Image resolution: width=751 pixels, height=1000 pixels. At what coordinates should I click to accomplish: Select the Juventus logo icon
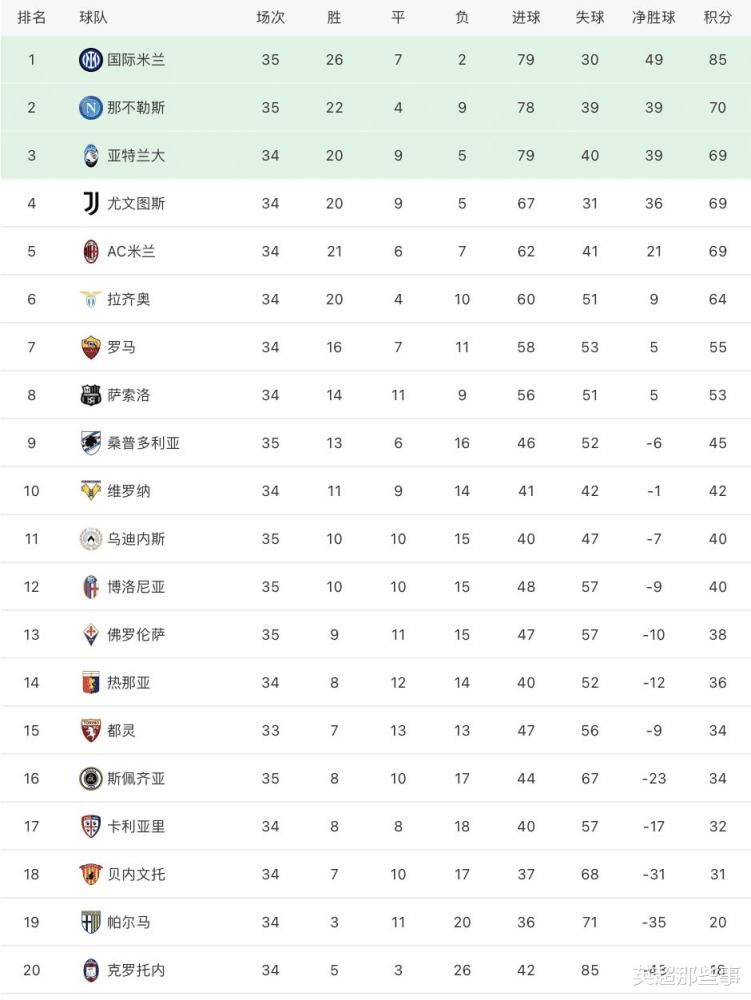coord(91,203)
